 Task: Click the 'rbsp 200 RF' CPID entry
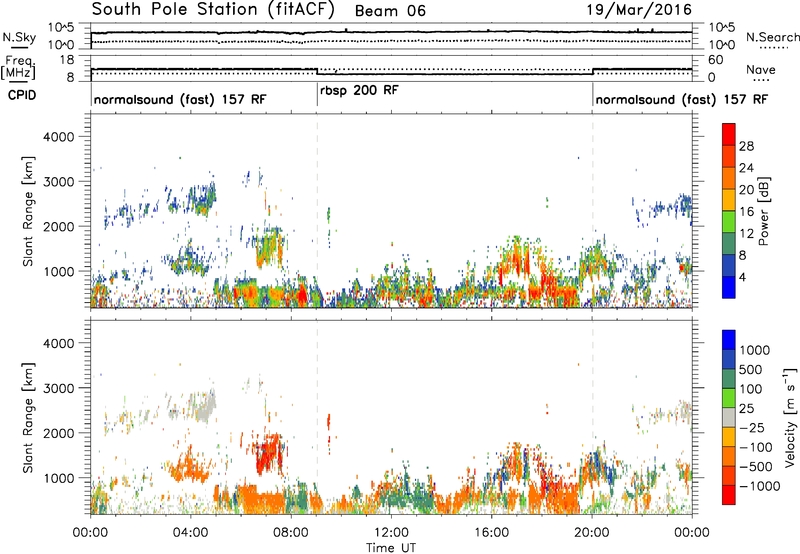359,90
